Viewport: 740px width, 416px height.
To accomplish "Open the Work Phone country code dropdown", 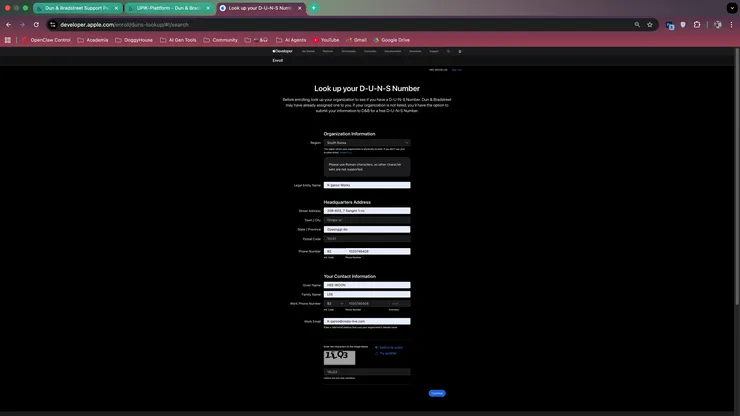I will pos(334,303).
